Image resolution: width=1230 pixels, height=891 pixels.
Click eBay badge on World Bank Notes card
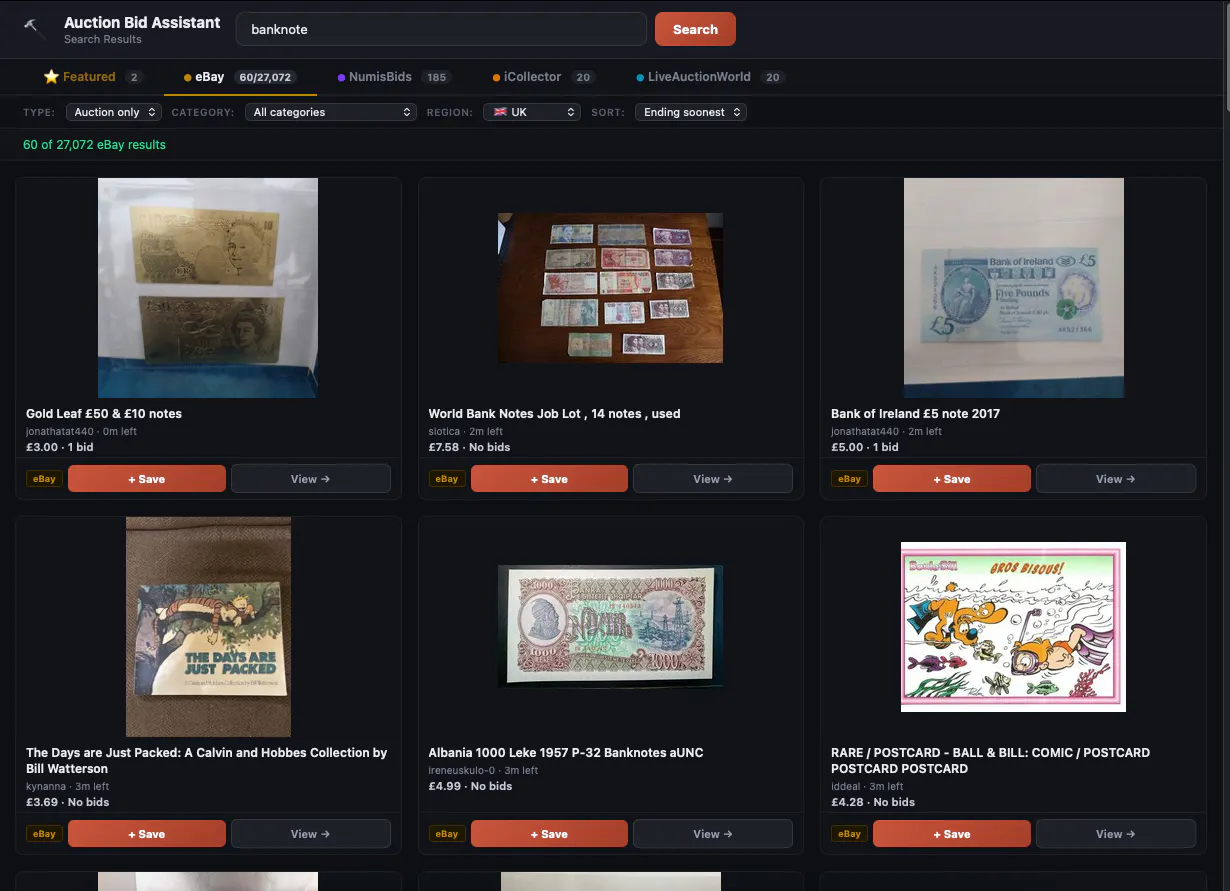[447, 479]
